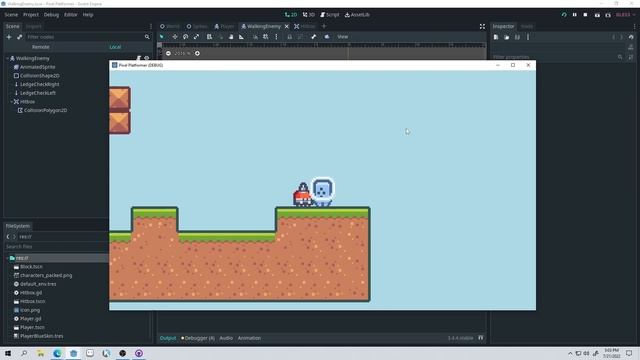640x360 pixels.
Task: Open the Project menu
Action: tap(31, 15)
